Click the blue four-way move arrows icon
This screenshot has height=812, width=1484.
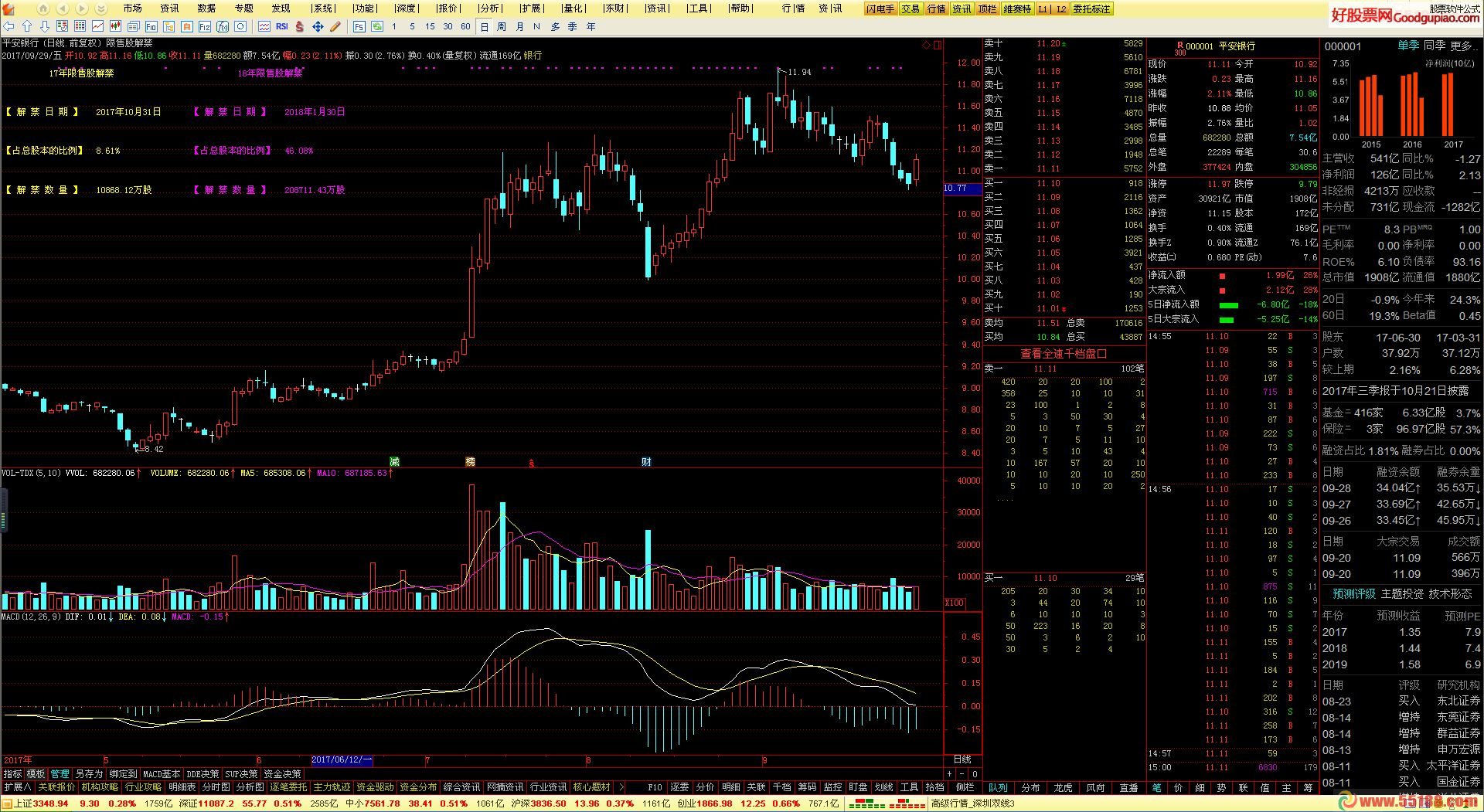(x=318, y=26)
